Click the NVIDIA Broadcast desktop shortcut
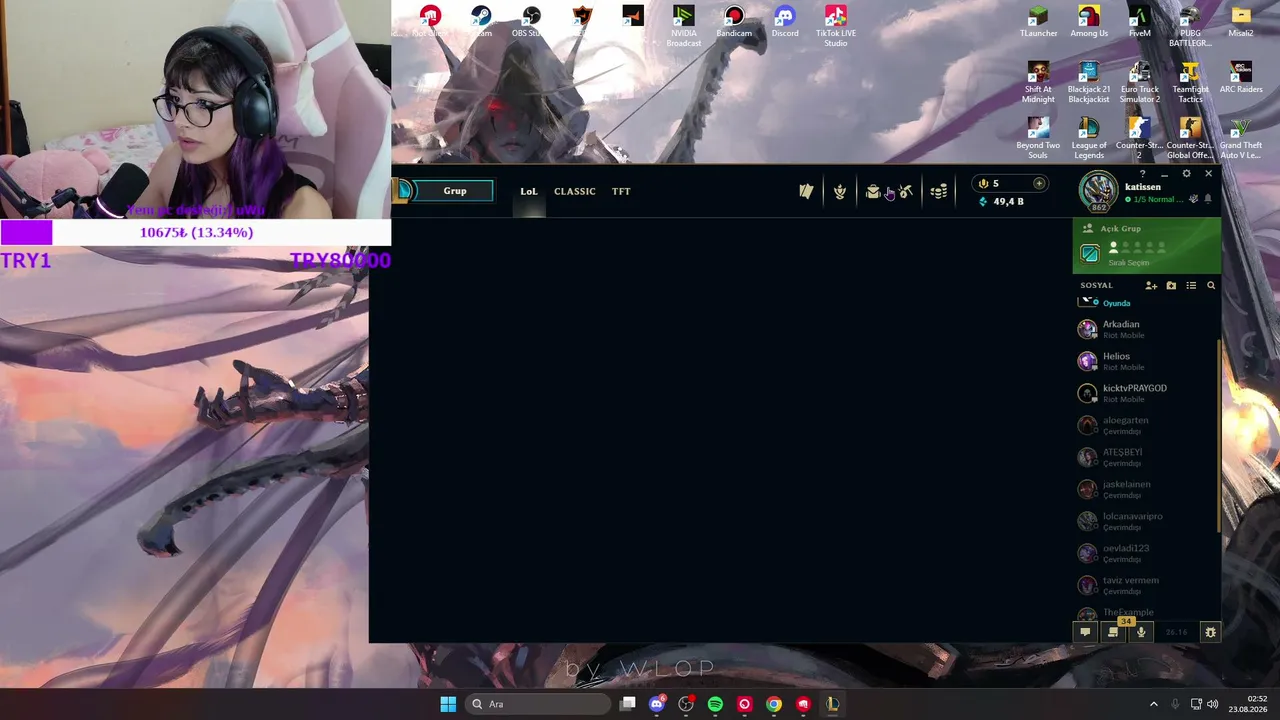Viewport: 1280px width, 720px height. 684,26
